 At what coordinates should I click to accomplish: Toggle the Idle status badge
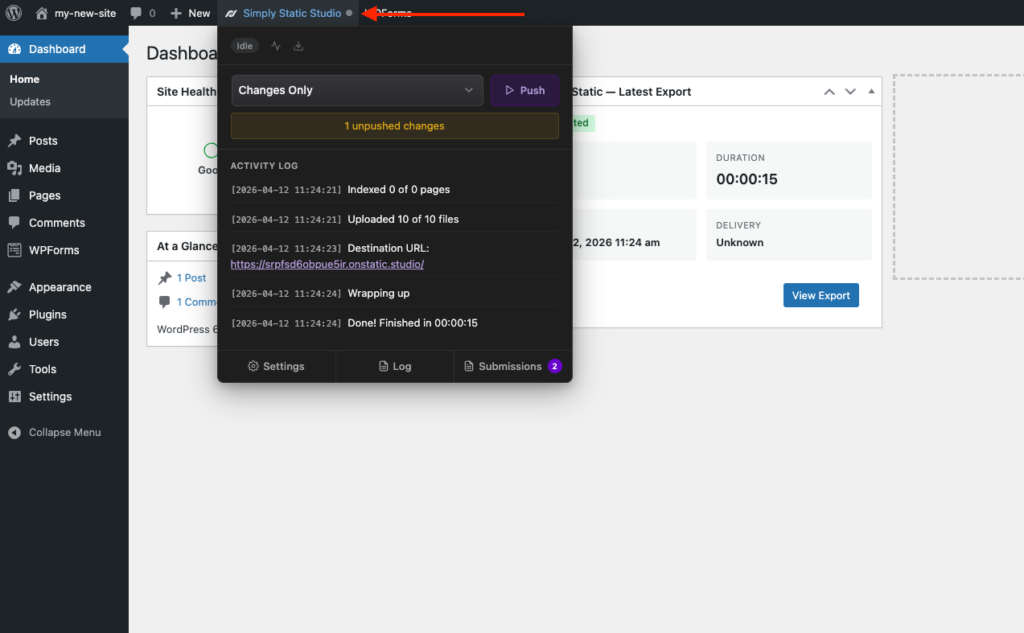pyautogui.click(x=245, y=45)
